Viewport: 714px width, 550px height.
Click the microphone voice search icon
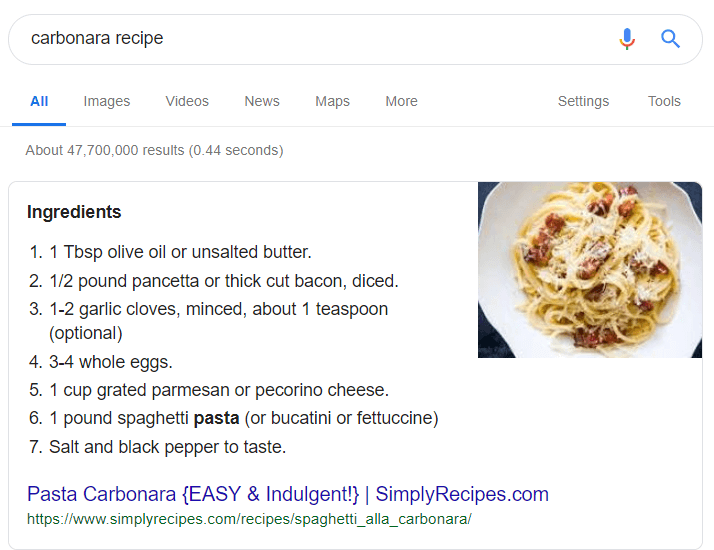(x=627, y=39)
